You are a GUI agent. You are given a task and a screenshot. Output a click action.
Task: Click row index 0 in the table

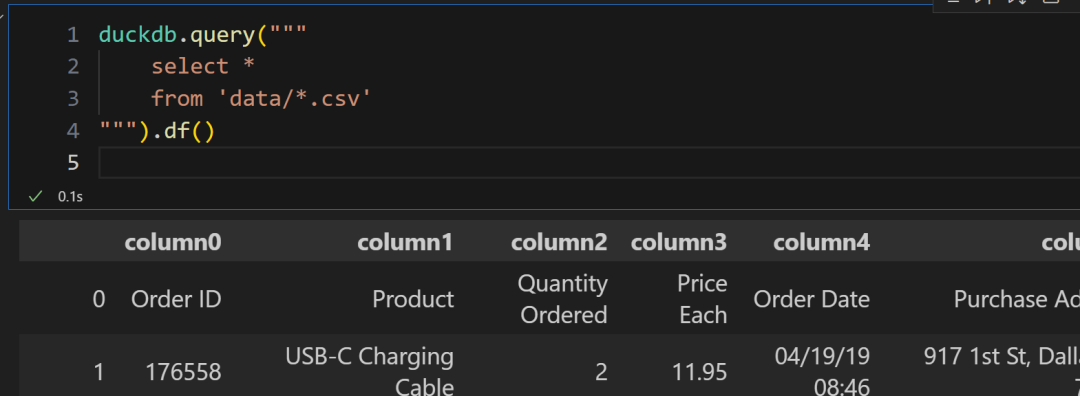click(x=98, y=299)
